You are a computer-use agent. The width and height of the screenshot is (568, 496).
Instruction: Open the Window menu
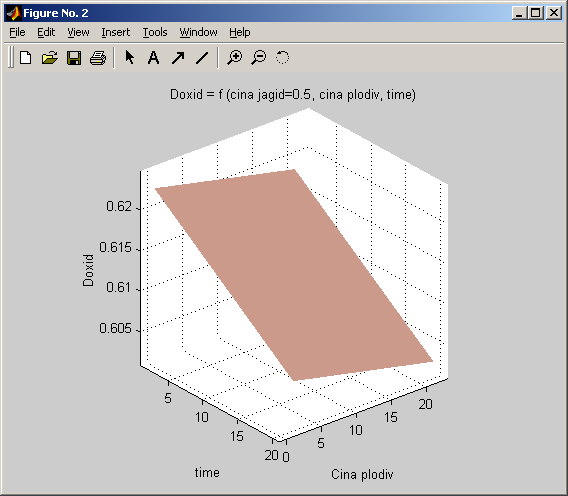click(199, 32)
